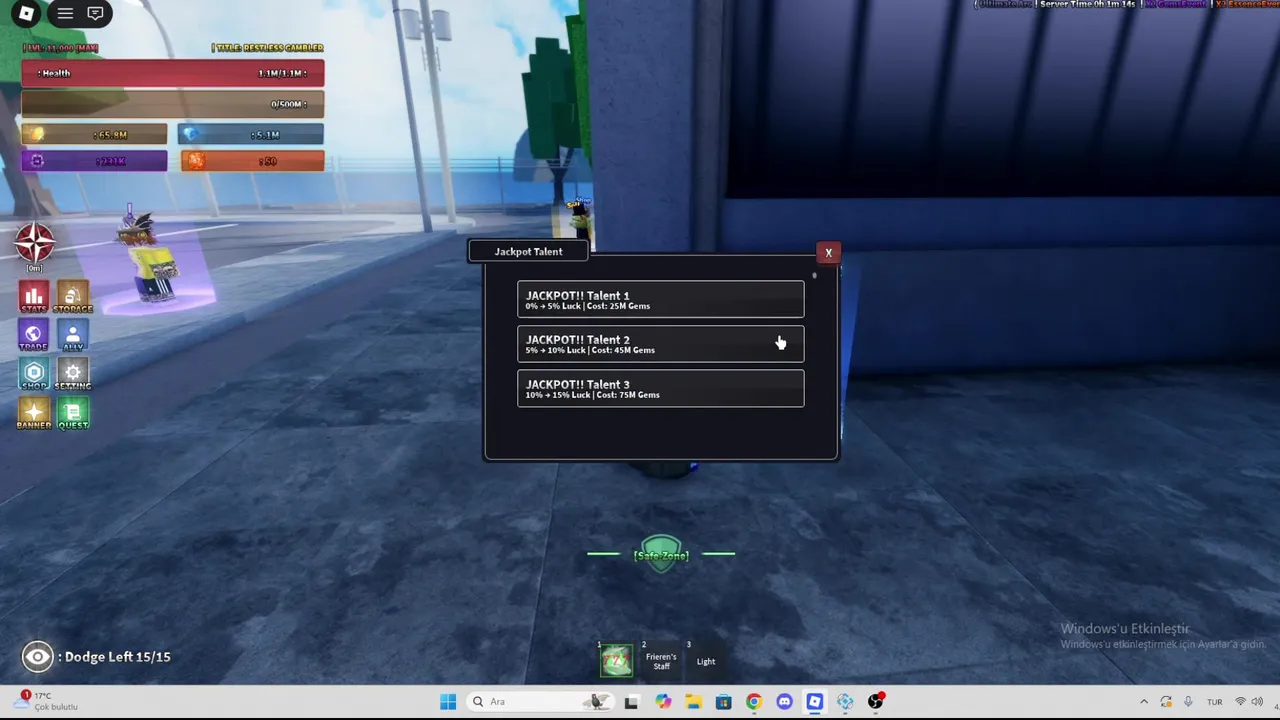
Task: Open the Quest menu
Action: [73, 414]
